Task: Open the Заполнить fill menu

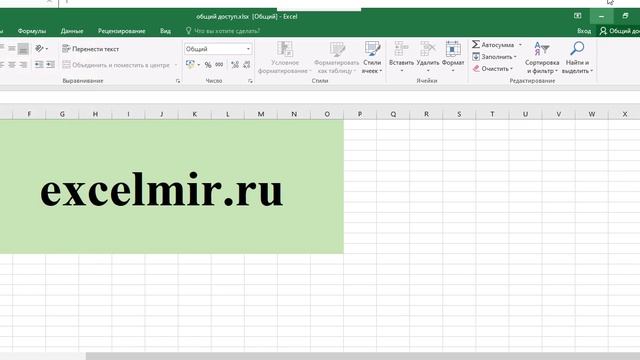Action: pos(494,57)
